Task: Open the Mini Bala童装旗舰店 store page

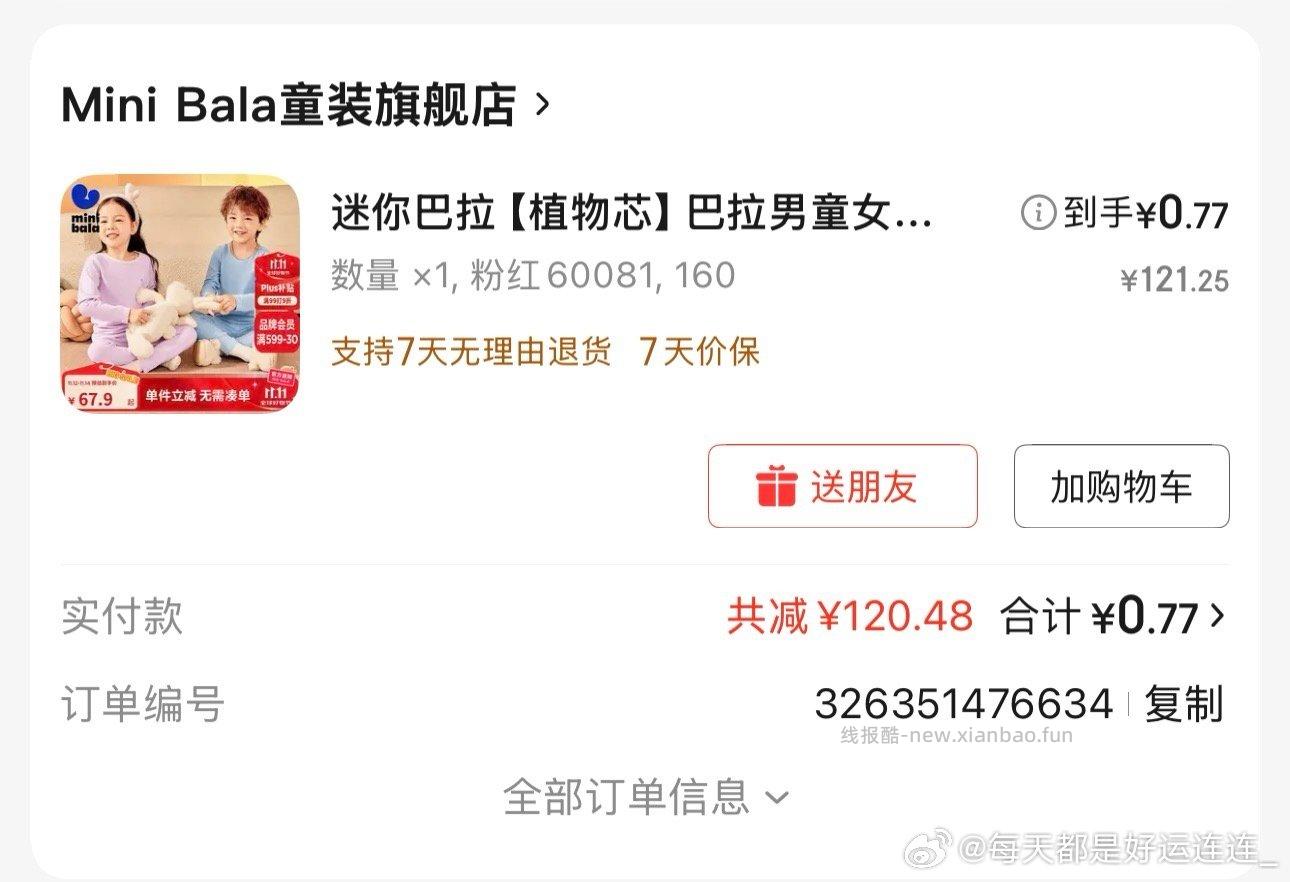Action: 288,105
